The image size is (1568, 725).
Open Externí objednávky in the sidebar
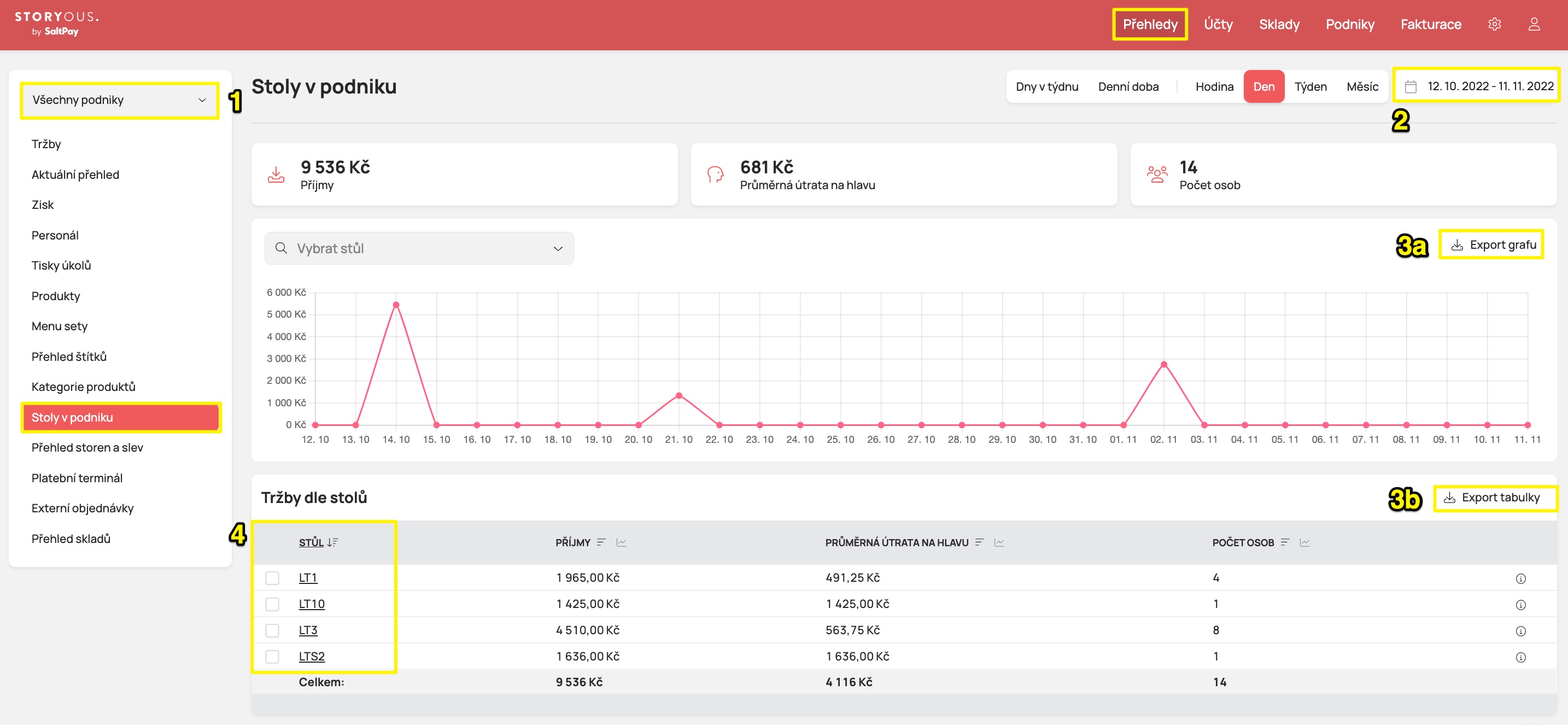[x=82, y=508]
